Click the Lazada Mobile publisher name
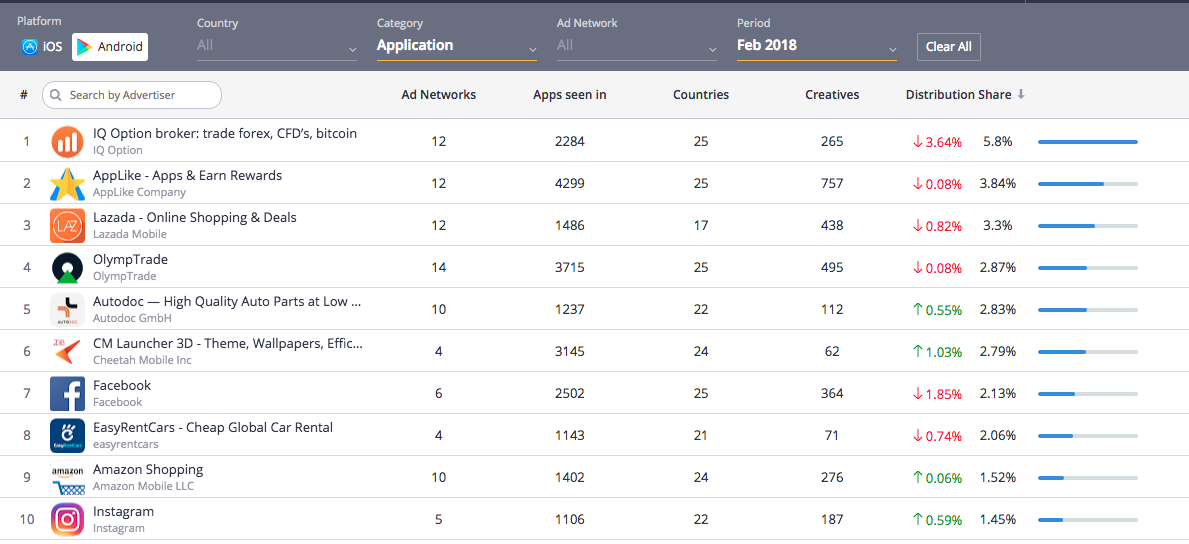This screenshot has height=544, width=1189. click(x=130, y=234)
